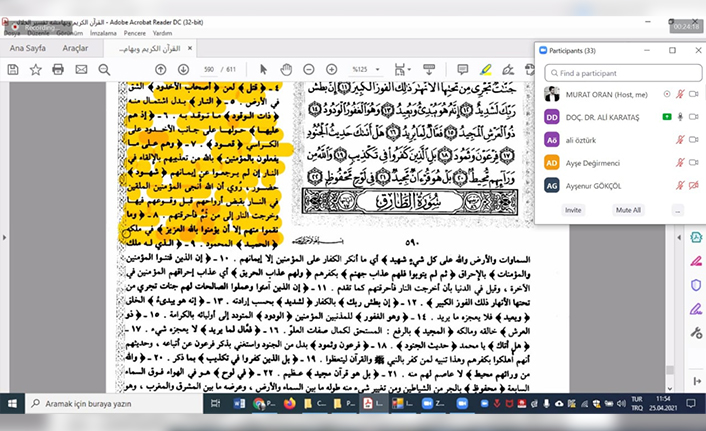The width and height of the screenshot is (706, 431).
Task: Send the file by email using the envelope icon
Action: click(81, 69)
